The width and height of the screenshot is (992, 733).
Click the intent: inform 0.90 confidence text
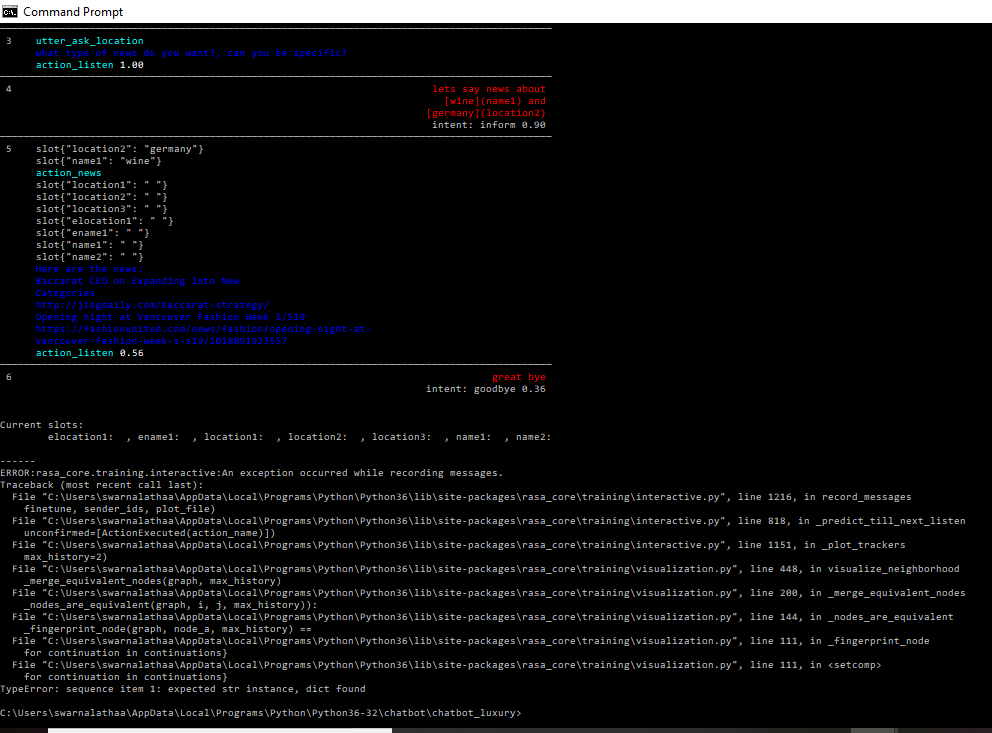tap(489, 124)
